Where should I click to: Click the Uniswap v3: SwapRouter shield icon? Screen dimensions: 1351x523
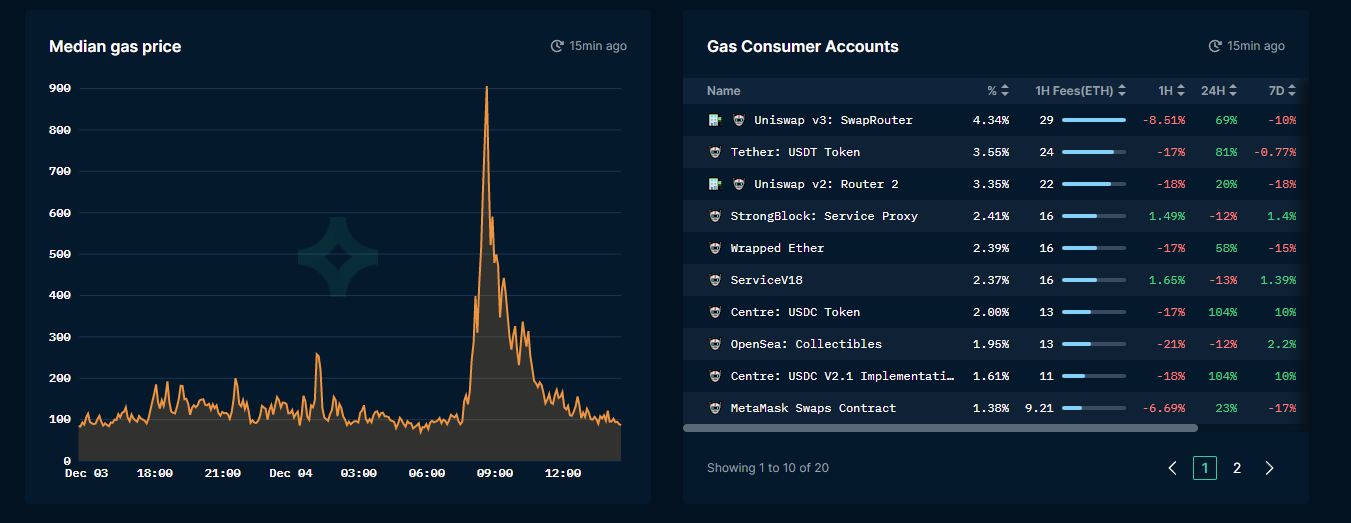(739, 120)
